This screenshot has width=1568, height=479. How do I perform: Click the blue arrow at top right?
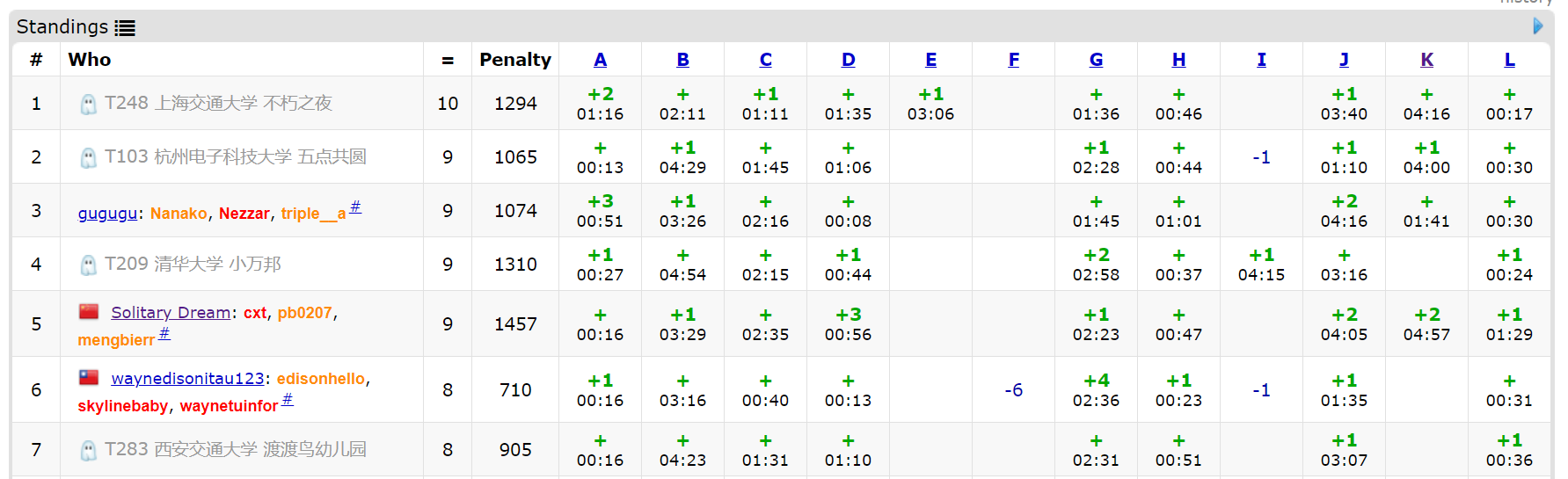1538,26
